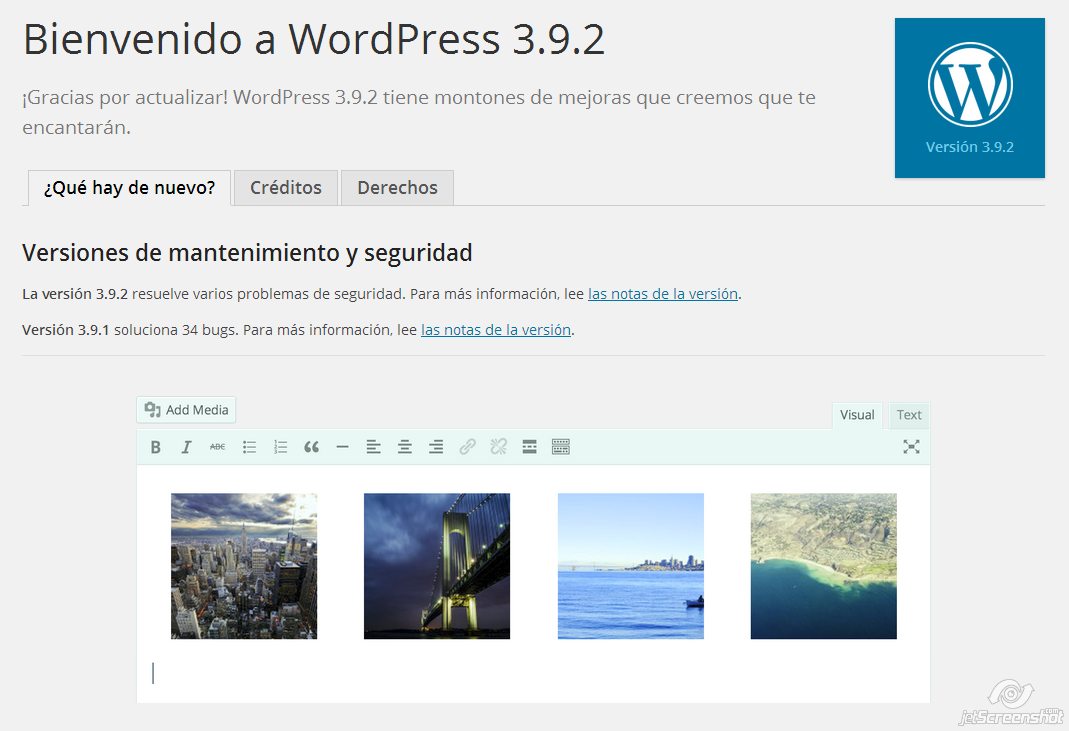The width and height of the screenshot is (1069, 731).
Task: Click the insert link icon
Action: (x=467, y=447)
